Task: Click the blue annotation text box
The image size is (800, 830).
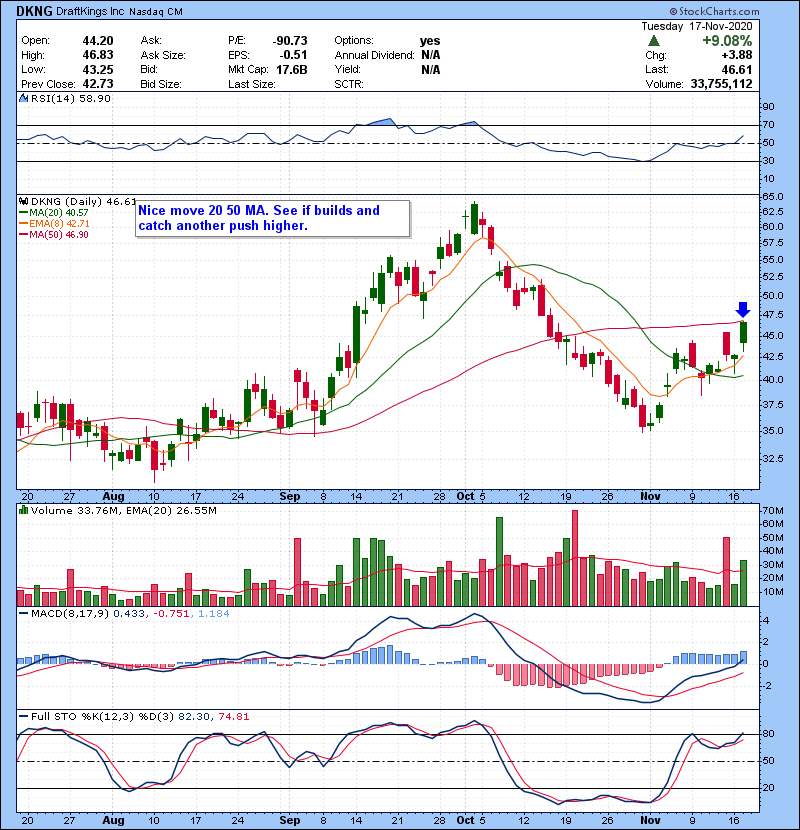Action: (x=272, y=218)
